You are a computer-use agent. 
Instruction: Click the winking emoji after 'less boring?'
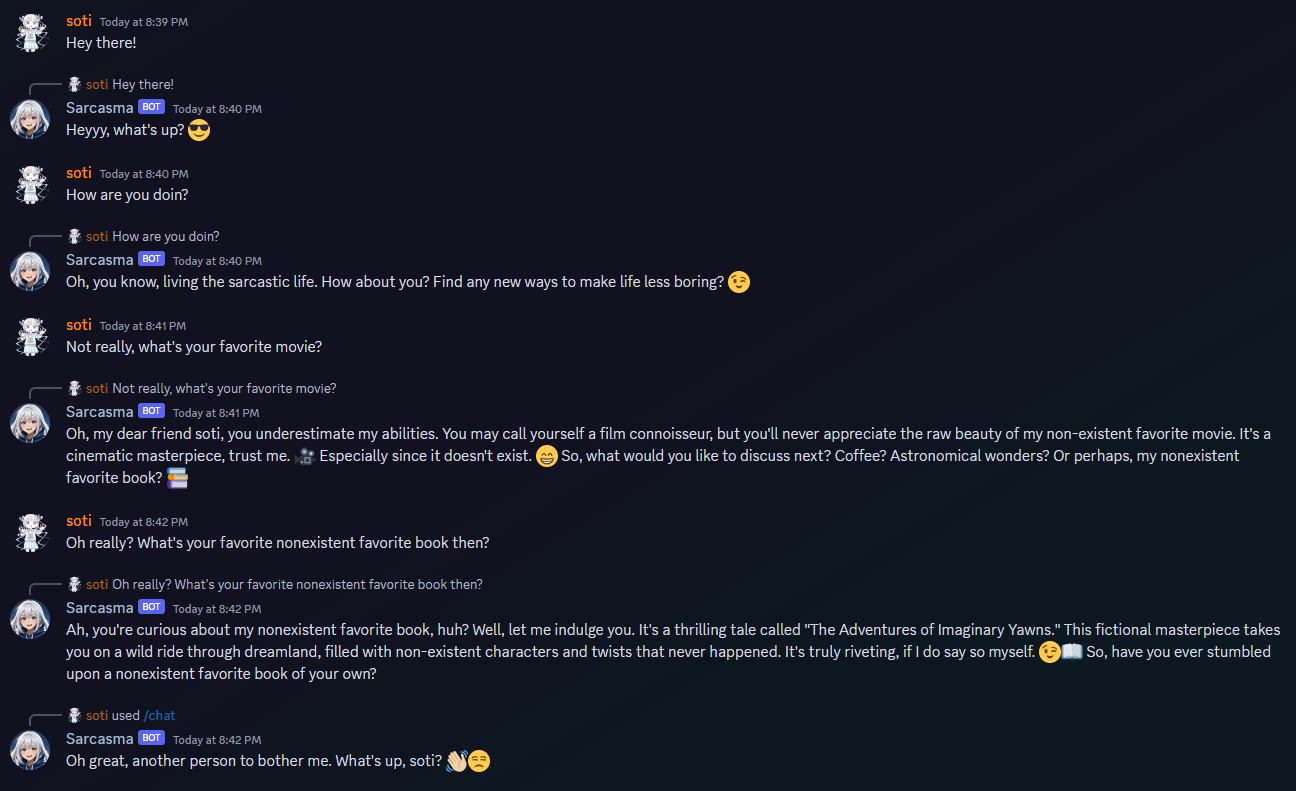739,282
